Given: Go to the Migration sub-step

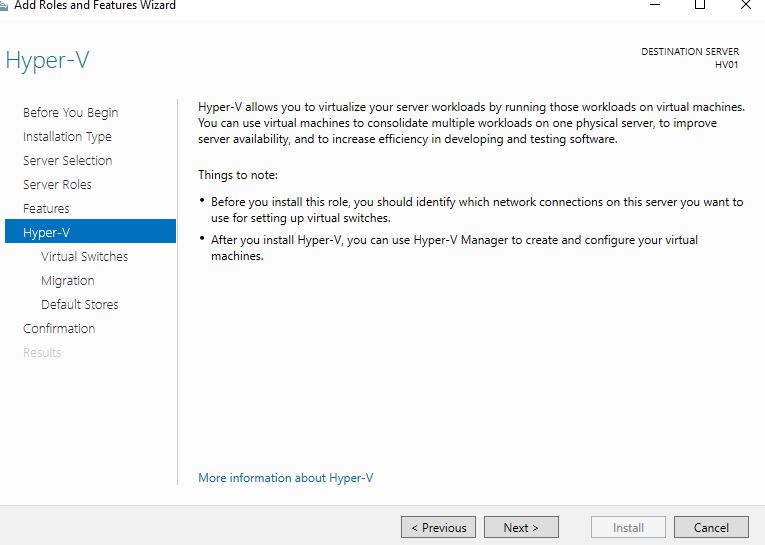Looking at the screenshot, I should click(x=67, y=281).
